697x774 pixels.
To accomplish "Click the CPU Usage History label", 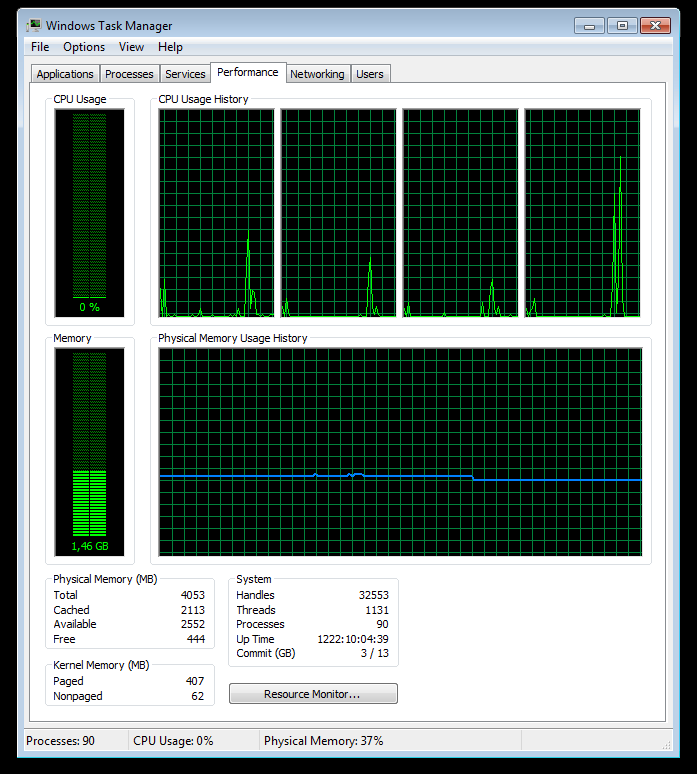I will pos(203,99).
